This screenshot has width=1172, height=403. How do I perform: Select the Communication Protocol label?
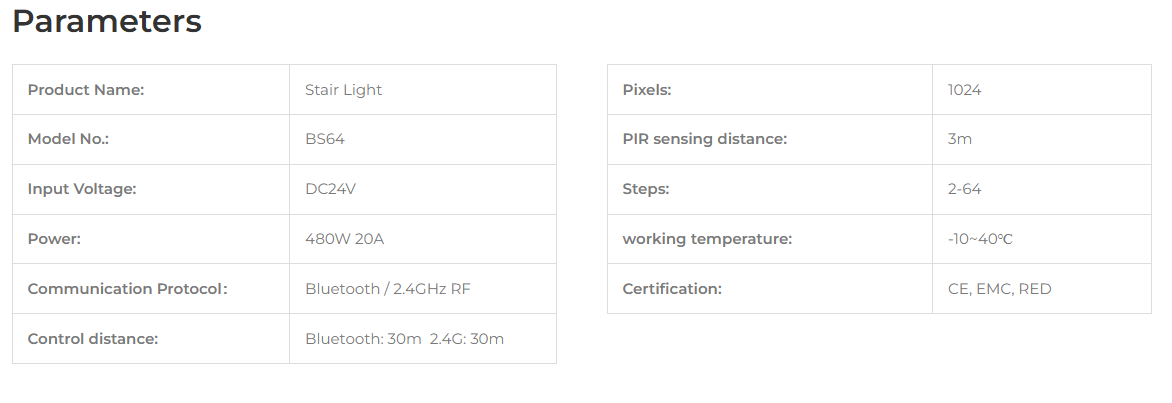(127, 289)
